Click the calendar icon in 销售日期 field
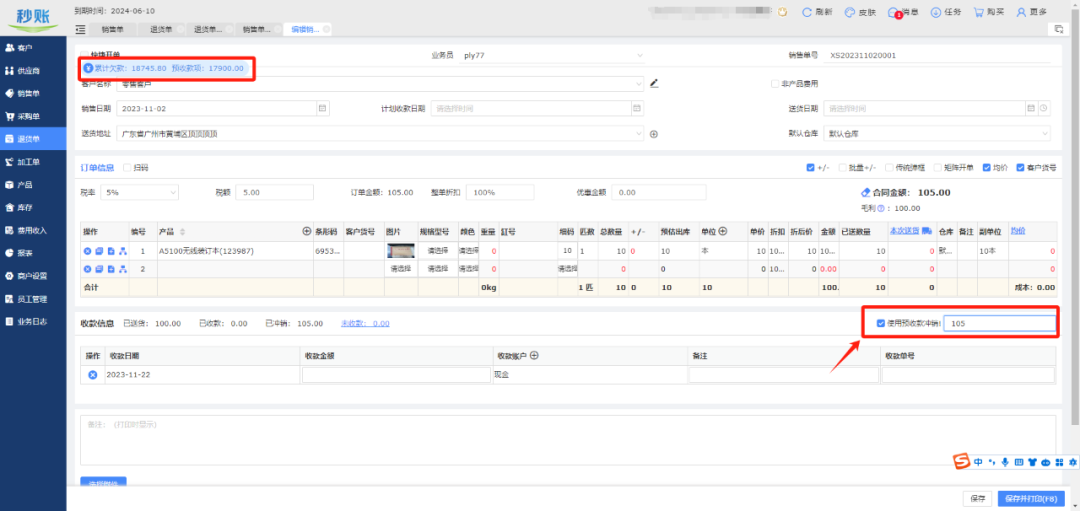Viewport: 1080px width, 511px height. tap(322, 108)
